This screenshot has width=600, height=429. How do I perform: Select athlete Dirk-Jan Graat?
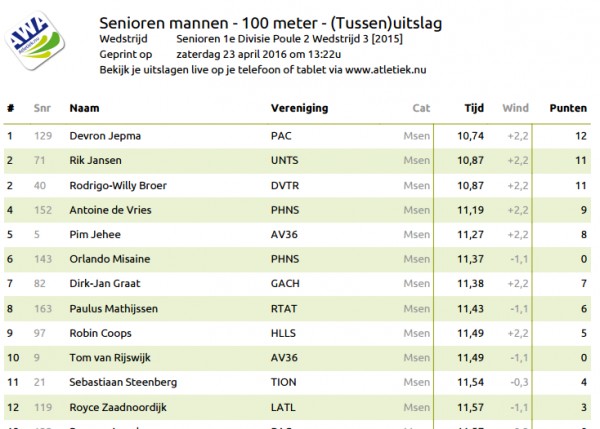point(105,284)
